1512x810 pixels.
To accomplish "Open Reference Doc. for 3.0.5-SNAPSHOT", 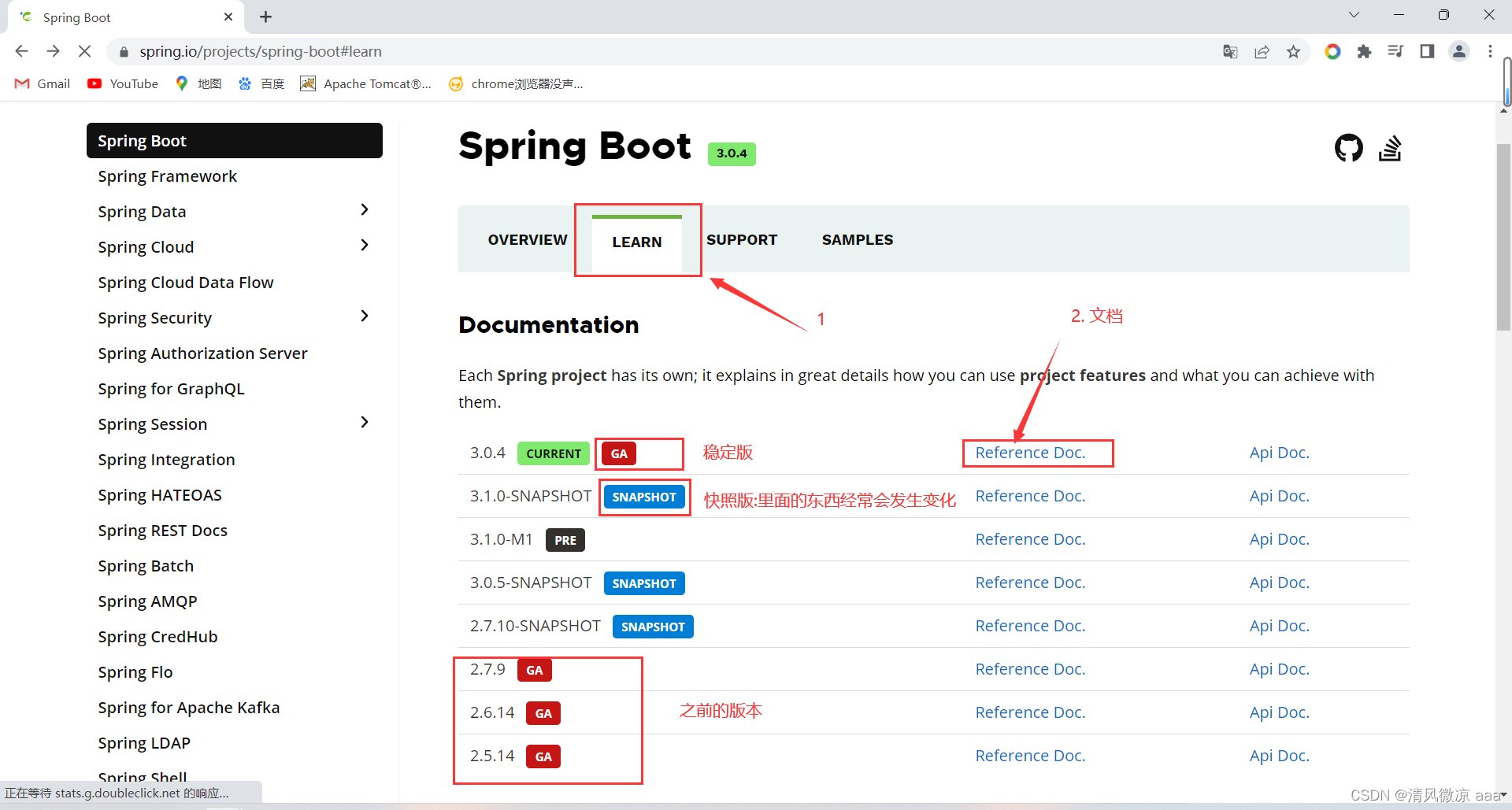I will click(1030, 583).
